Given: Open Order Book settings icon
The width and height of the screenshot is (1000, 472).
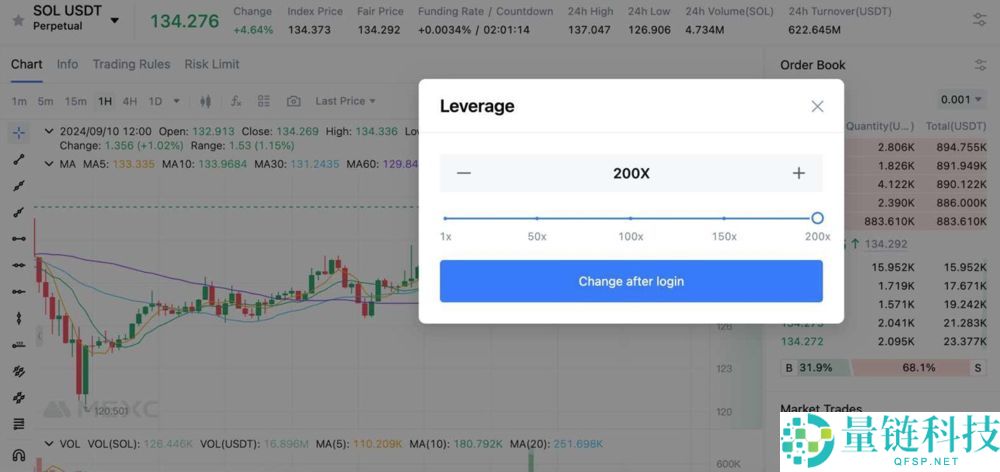Looking at the screenshot, I should pos(980,65).
